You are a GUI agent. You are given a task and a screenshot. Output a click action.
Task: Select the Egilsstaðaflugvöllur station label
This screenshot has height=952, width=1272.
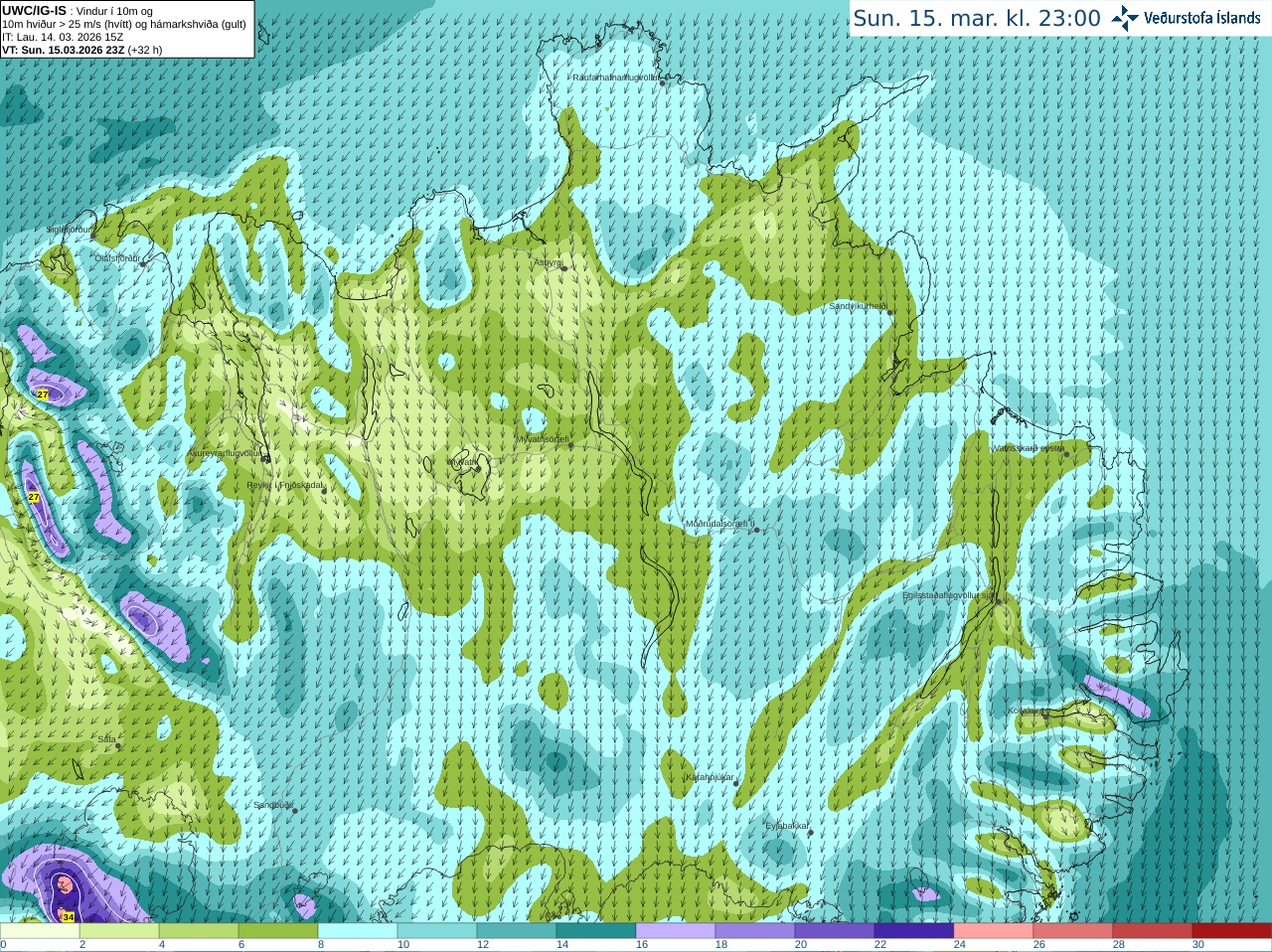click(949, 595)
